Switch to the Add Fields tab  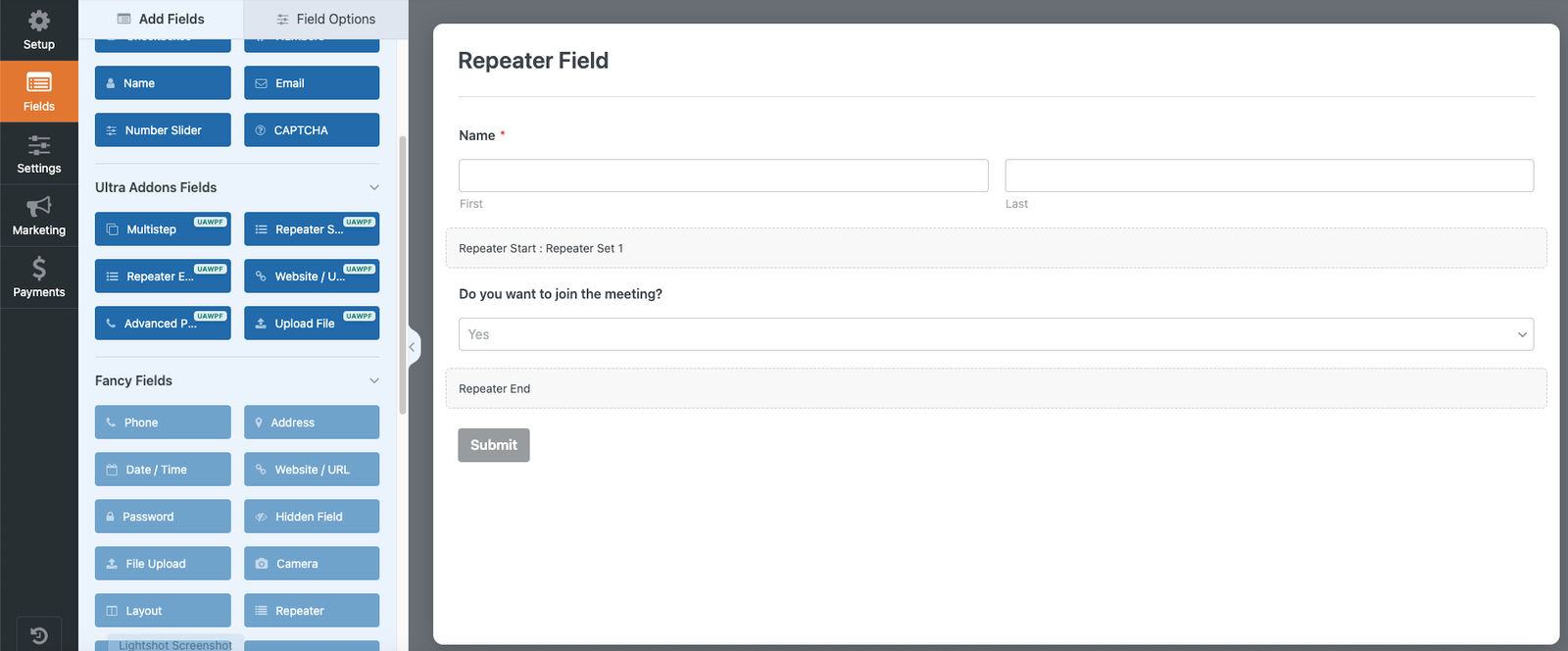coord(161,19)
